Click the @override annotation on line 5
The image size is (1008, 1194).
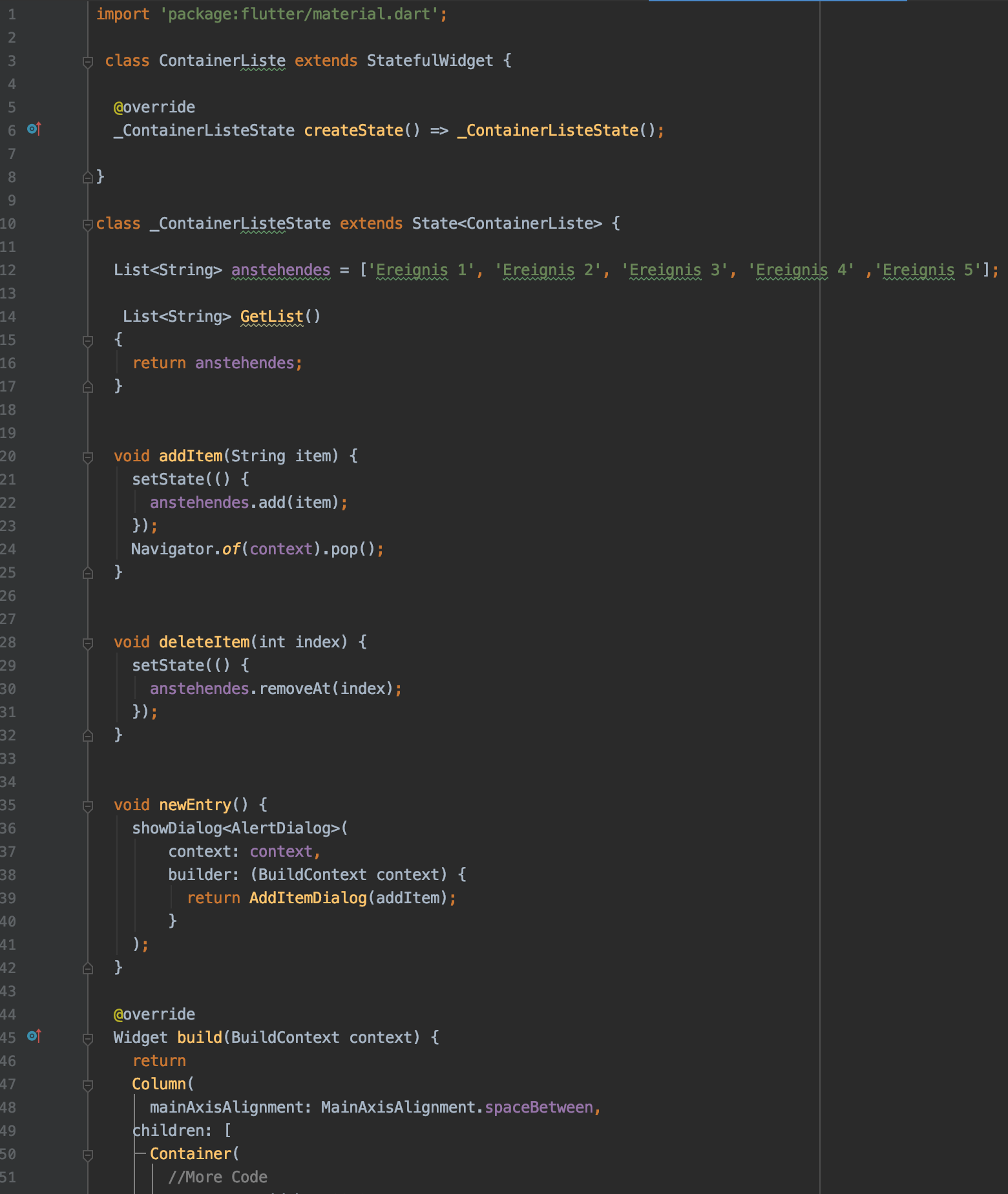[154, 107]
